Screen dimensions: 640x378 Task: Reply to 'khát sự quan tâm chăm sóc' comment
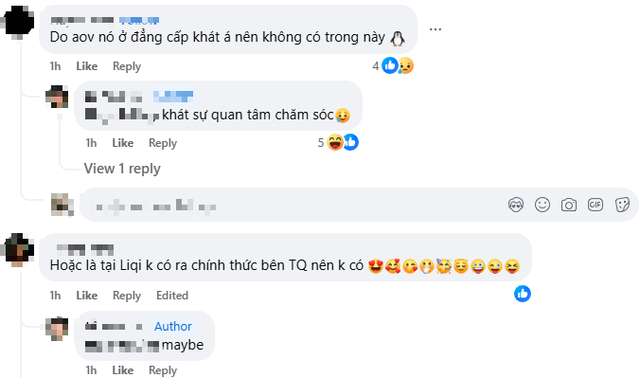(162, 143)
